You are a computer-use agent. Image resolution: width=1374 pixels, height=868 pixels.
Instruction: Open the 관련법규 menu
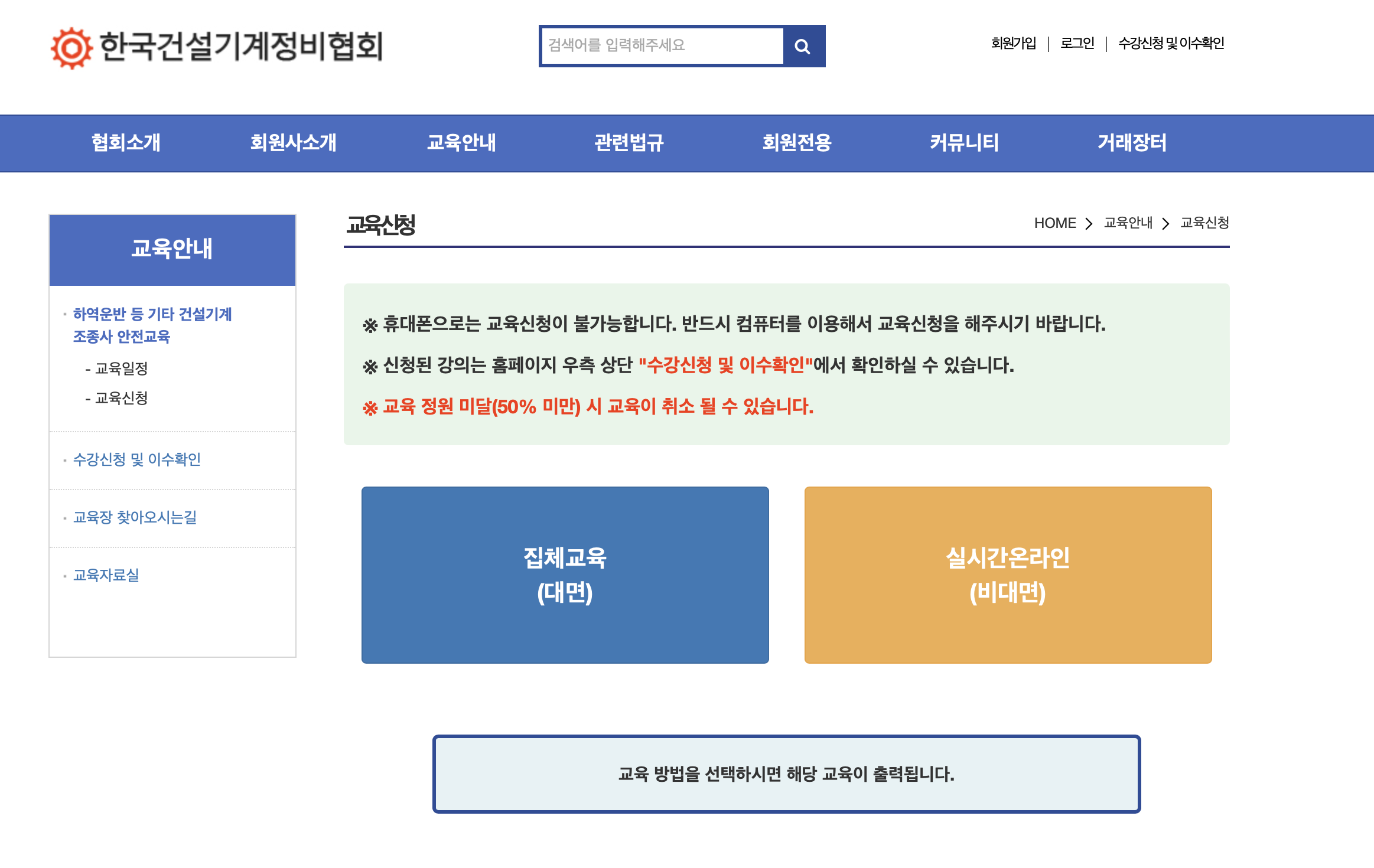tap(629, 142)
